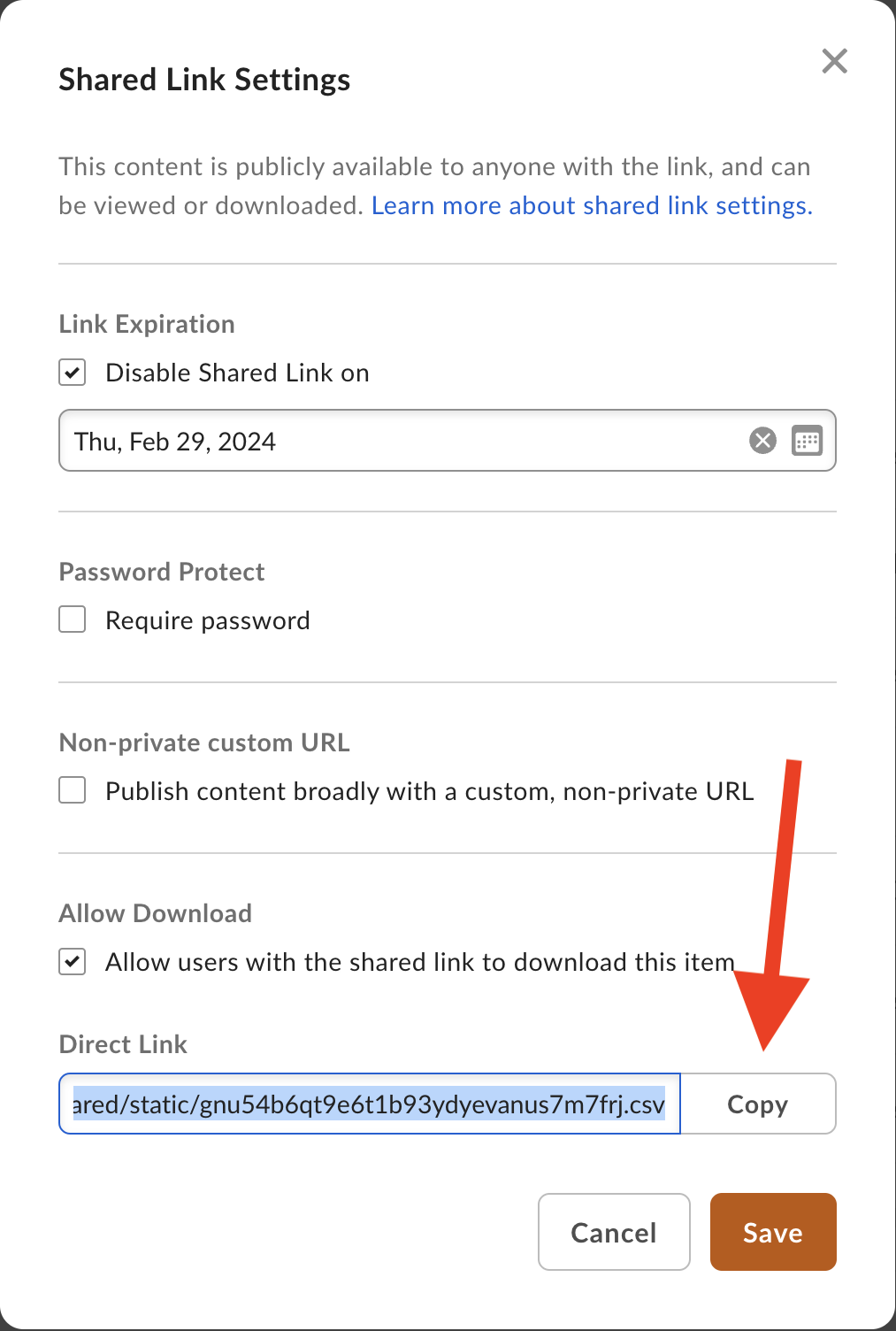
Task: Click the Copy button for the direct link
Action: click(757, 1104)
